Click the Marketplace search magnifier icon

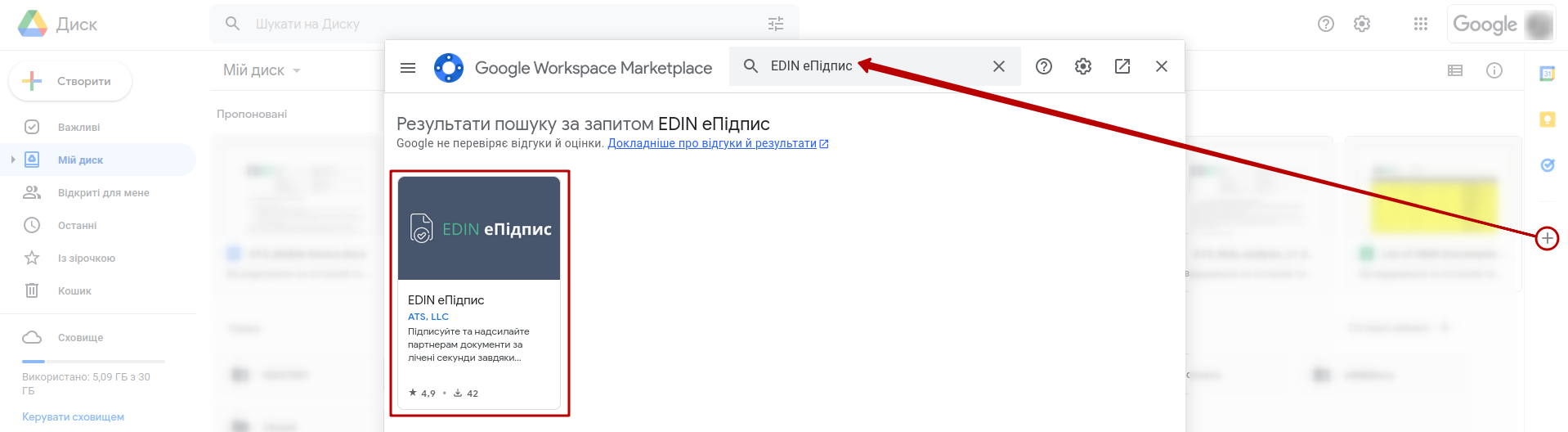[x=750, y=66]
